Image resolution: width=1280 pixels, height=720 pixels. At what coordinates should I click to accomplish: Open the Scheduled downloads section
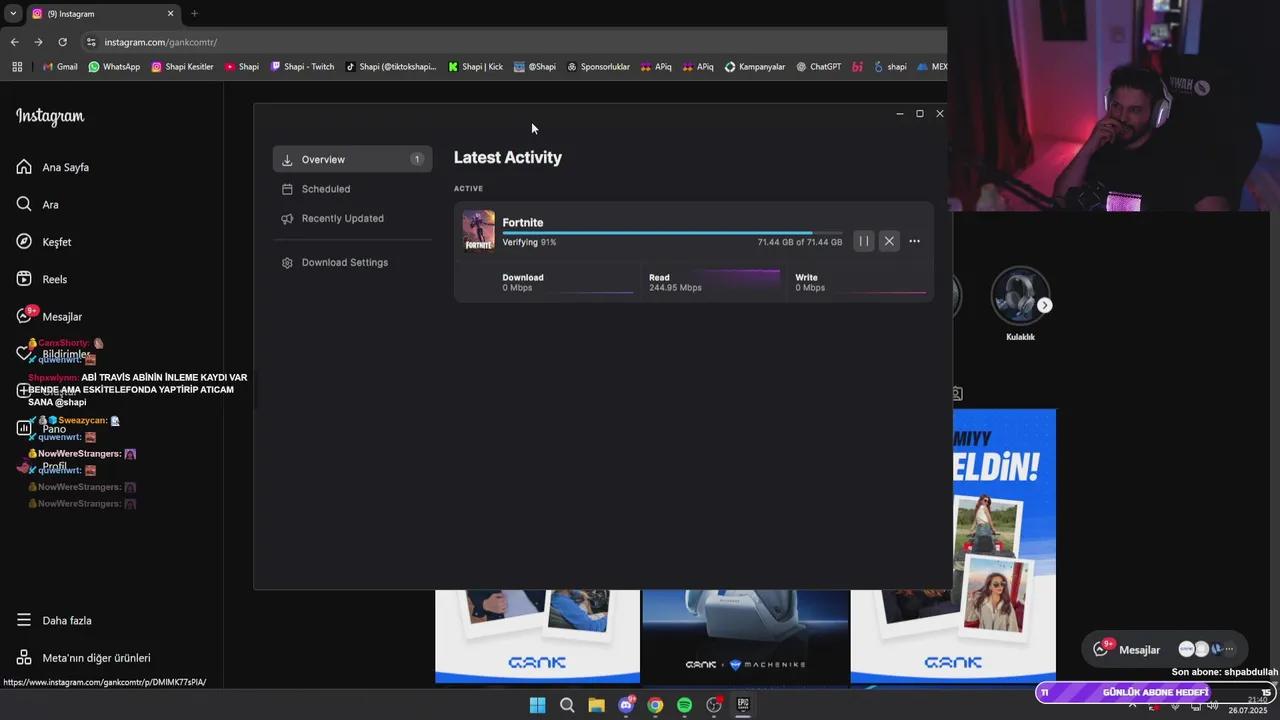coord(326,189)
